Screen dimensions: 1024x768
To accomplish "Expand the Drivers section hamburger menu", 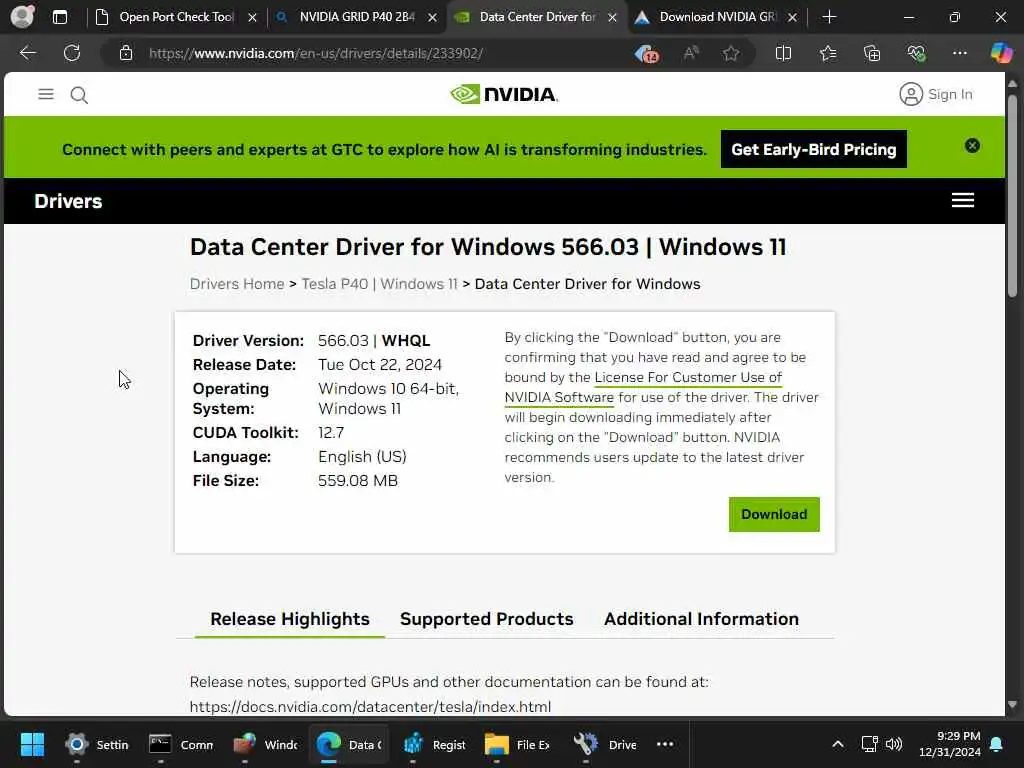I will pyautogui.click(x=963, y=200).
